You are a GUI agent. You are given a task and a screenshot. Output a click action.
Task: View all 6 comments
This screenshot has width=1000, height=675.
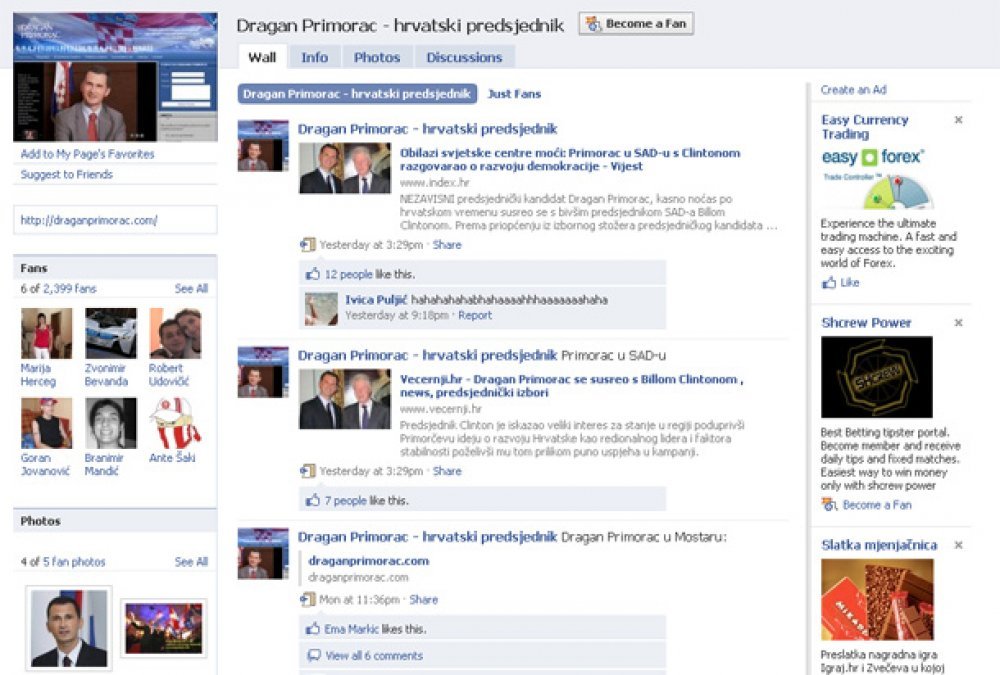pos(374,655)
